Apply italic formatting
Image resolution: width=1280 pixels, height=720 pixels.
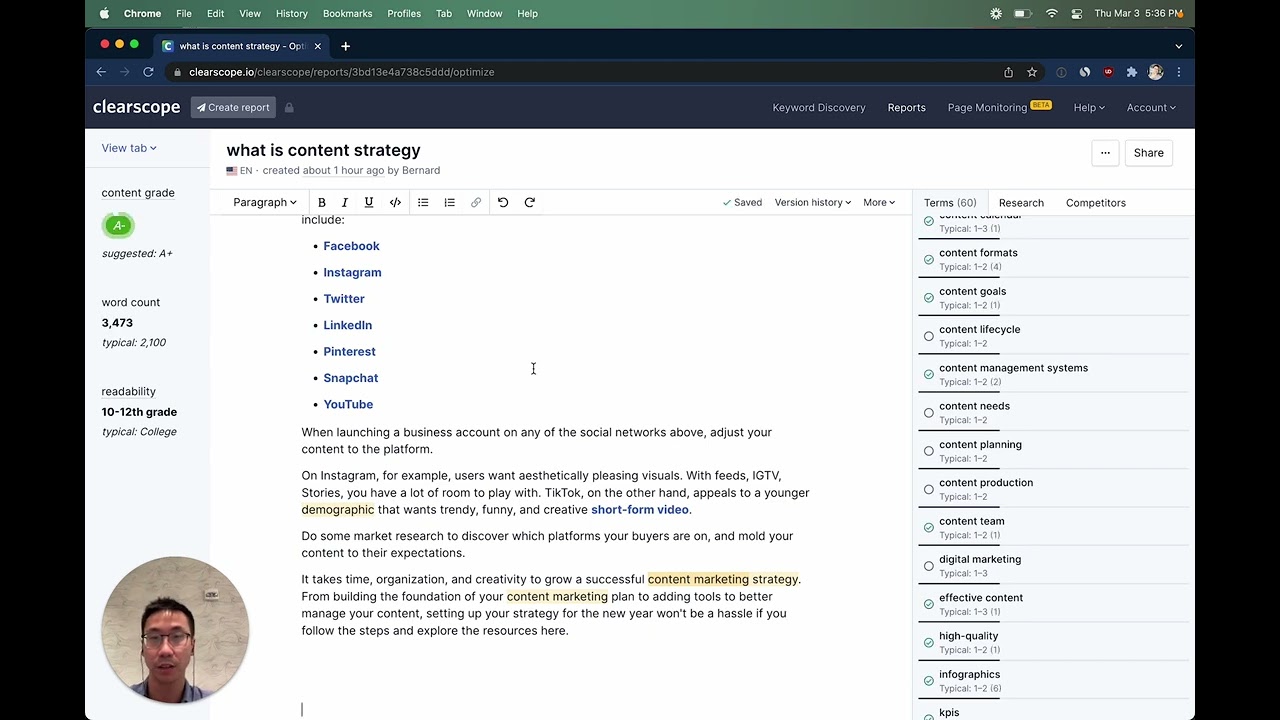pos(344,202)
